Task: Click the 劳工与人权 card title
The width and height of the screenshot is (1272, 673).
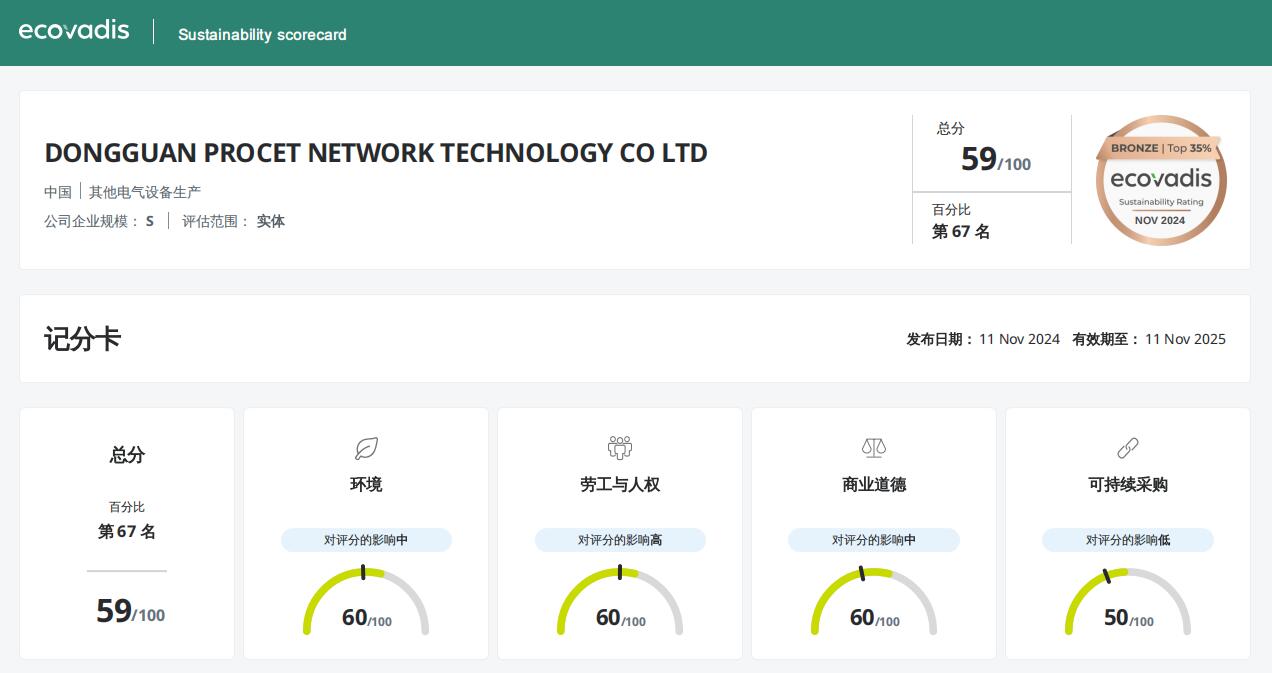Action: pos(620,484)
